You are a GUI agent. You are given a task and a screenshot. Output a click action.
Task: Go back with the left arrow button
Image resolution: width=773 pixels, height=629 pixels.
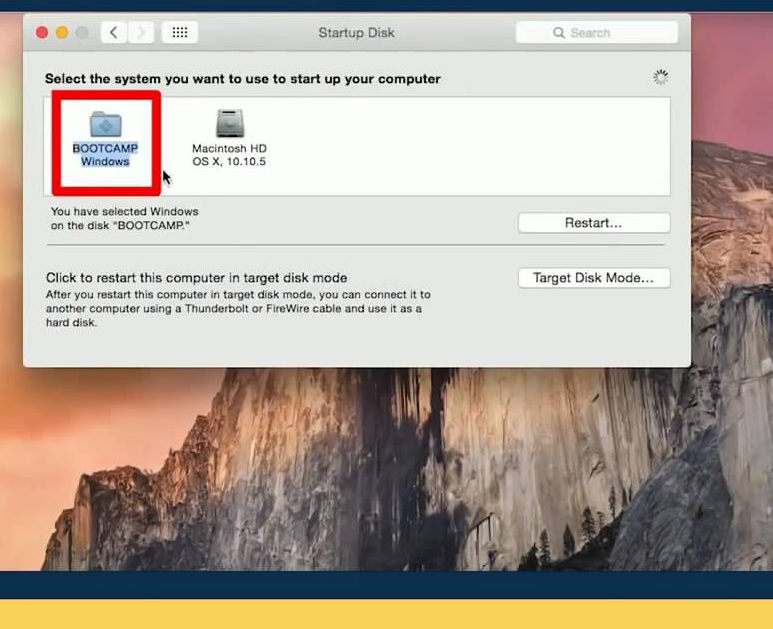(x=114, y=33)
